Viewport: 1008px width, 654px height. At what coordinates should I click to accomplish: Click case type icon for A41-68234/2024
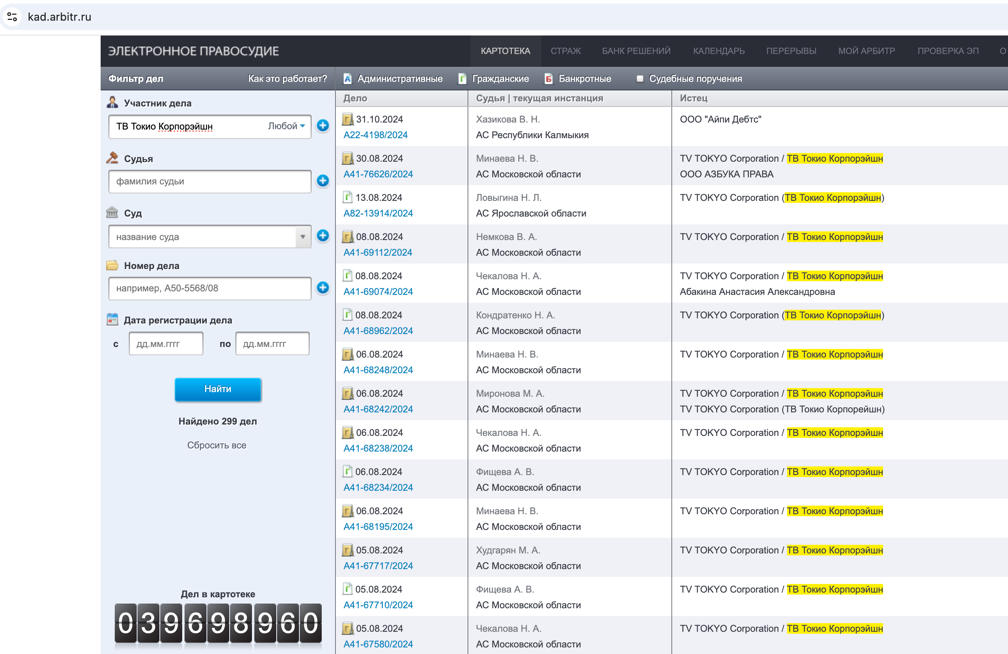click(348, 471)
